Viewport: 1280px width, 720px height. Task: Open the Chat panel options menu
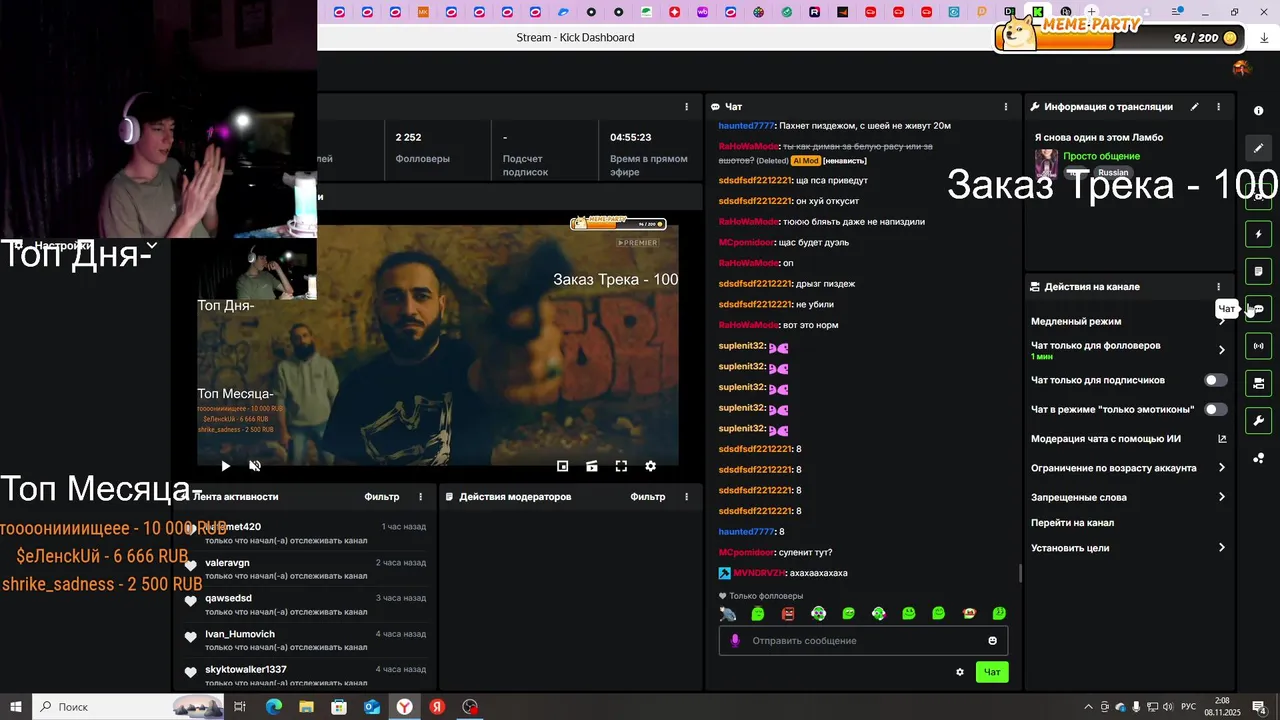click(x=1006, y=107)
